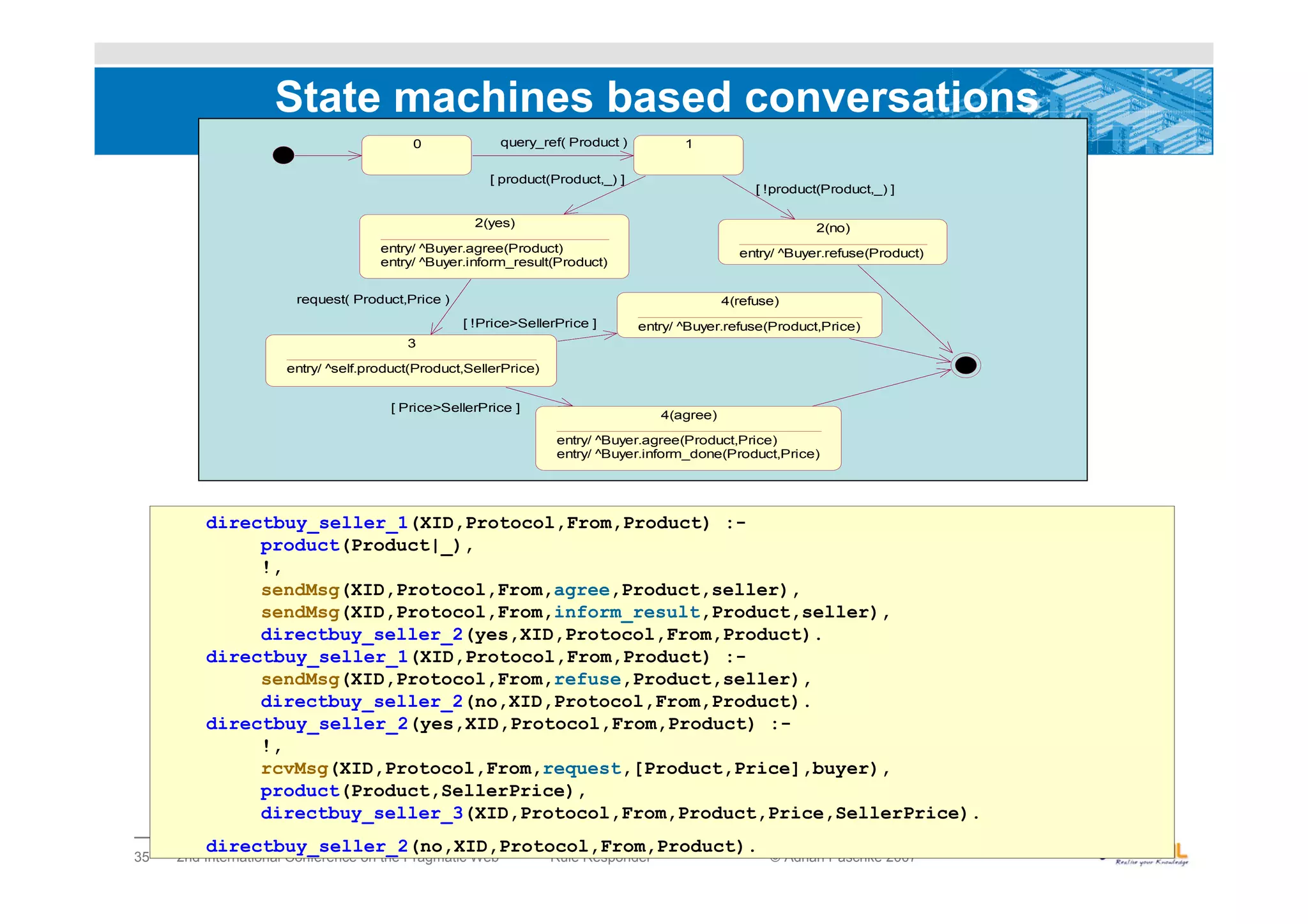
Task: Click the slide number 35
Action: click(x=141, y=857)
